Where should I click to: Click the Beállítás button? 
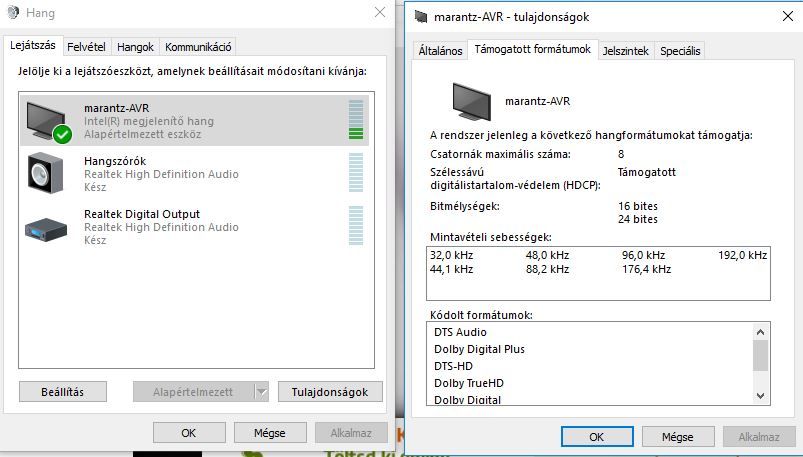[x=62, y=392]
